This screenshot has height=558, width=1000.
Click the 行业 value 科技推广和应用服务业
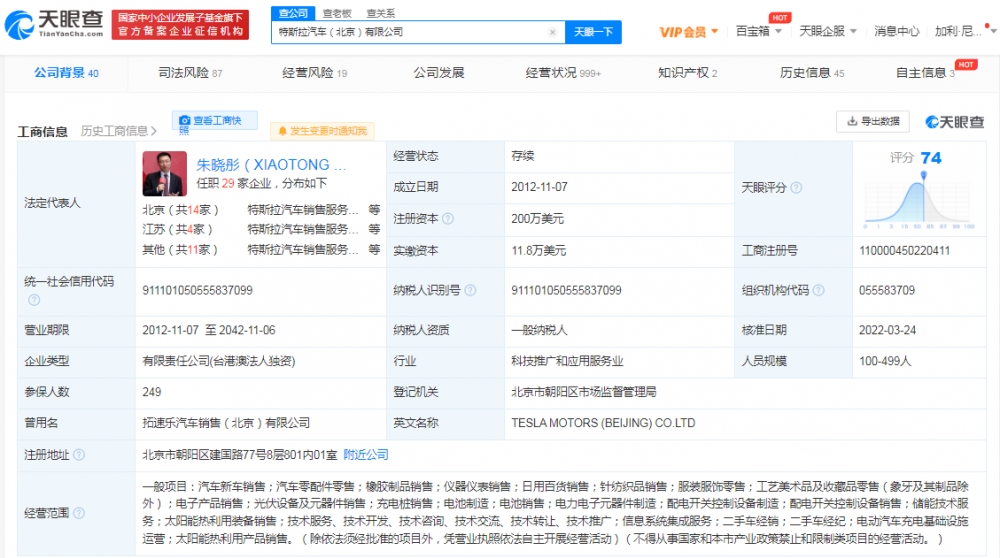pos(567,361)
